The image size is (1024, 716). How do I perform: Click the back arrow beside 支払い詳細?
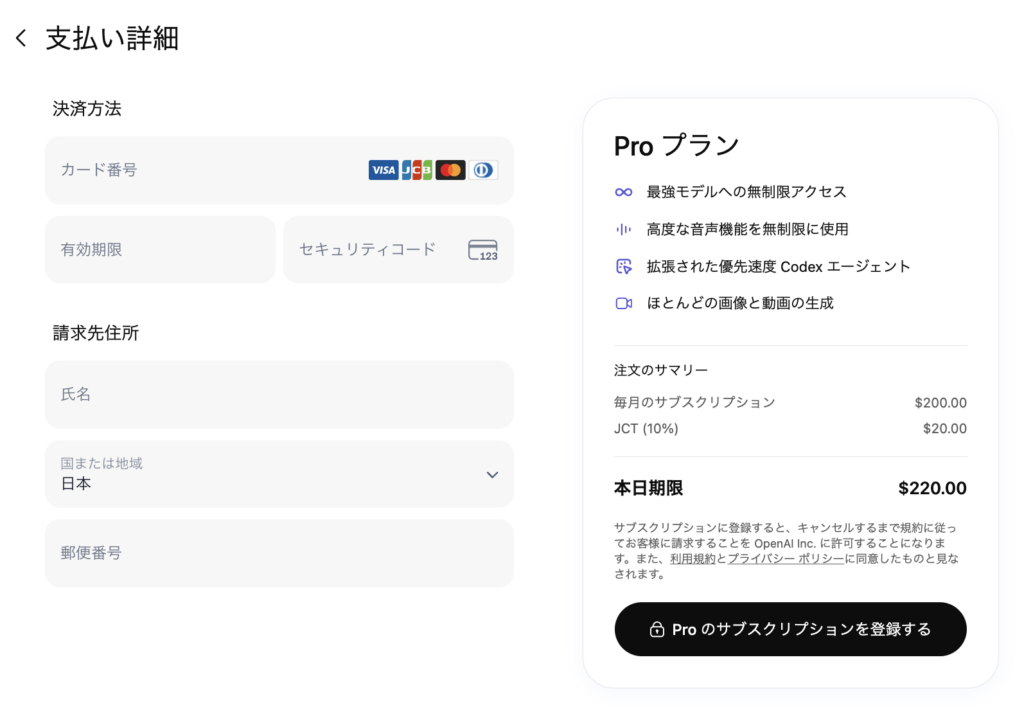point(21,39)
